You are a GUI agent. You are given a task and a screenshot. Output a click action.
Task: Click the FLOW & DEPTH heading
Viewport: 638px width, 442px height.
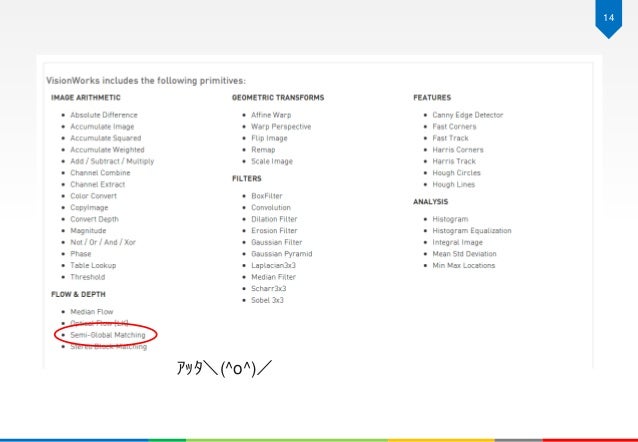pos(78,294)
